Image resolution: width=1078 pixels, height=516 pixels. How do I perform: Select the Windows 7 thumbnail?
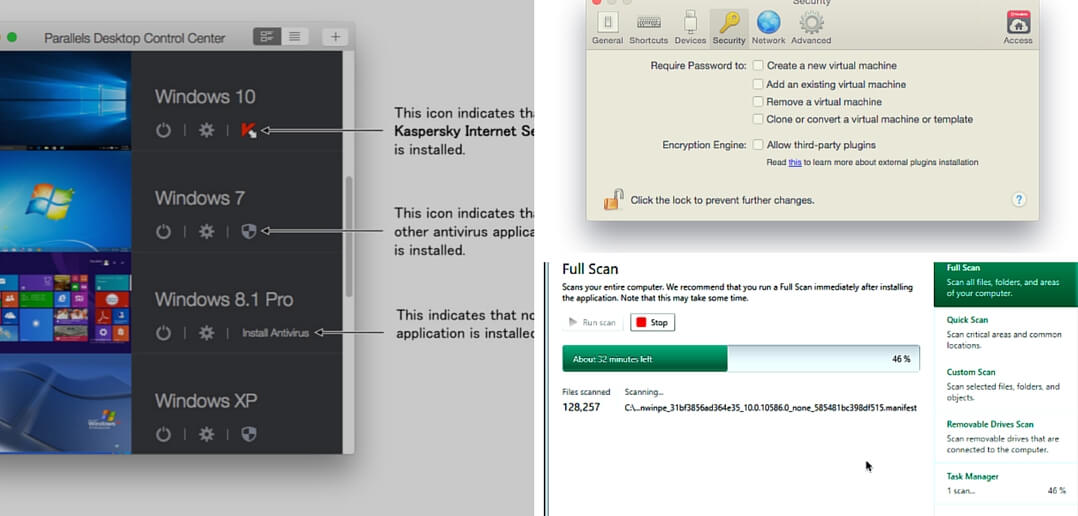pyautogui.click(x=65, y=201)
